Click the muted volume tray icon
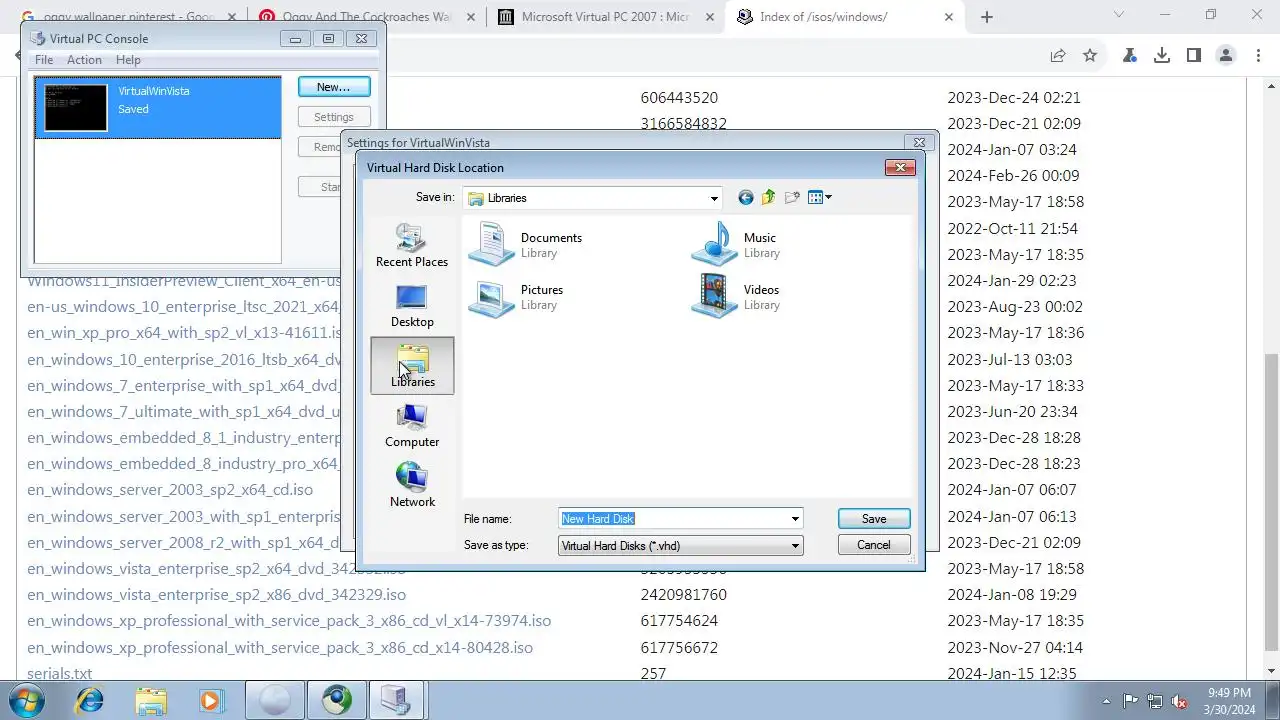 point(1179,701)
